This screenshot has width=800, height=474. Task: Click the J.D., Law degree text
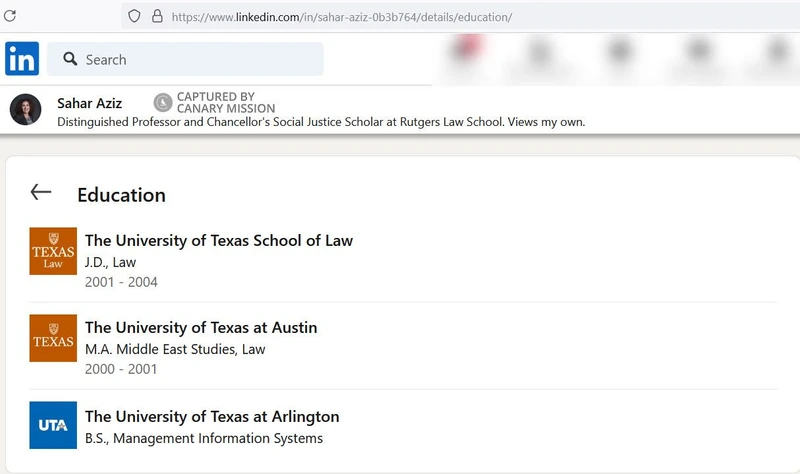pyautogui.click(x=110, y=262)
